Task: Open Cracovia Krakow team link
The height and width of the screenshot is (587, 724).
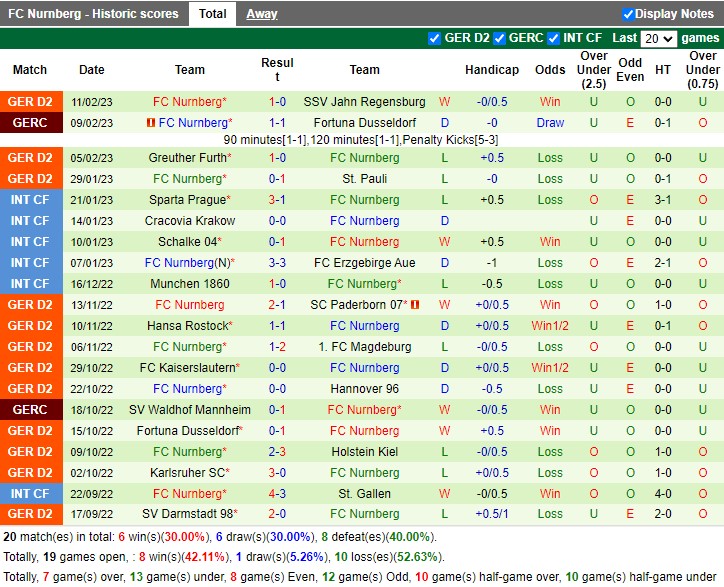Action: [190, 221]
